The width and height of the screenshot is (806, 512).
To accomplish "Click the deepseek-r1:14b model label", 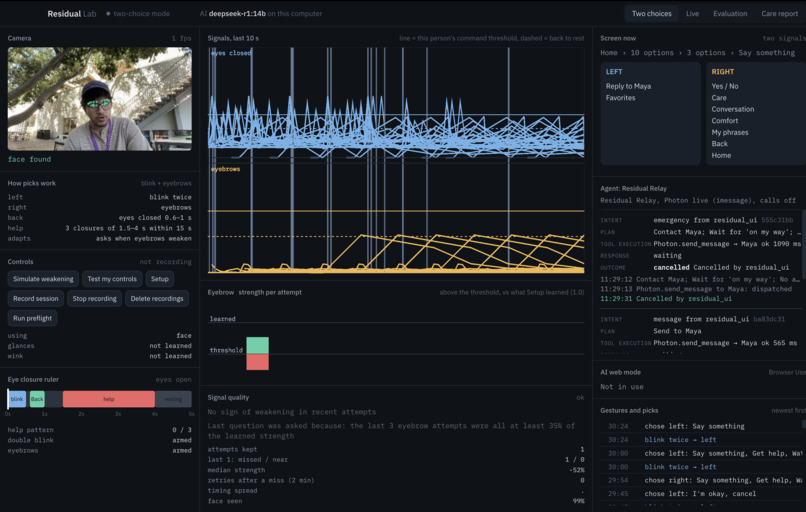I will (237, 14).
